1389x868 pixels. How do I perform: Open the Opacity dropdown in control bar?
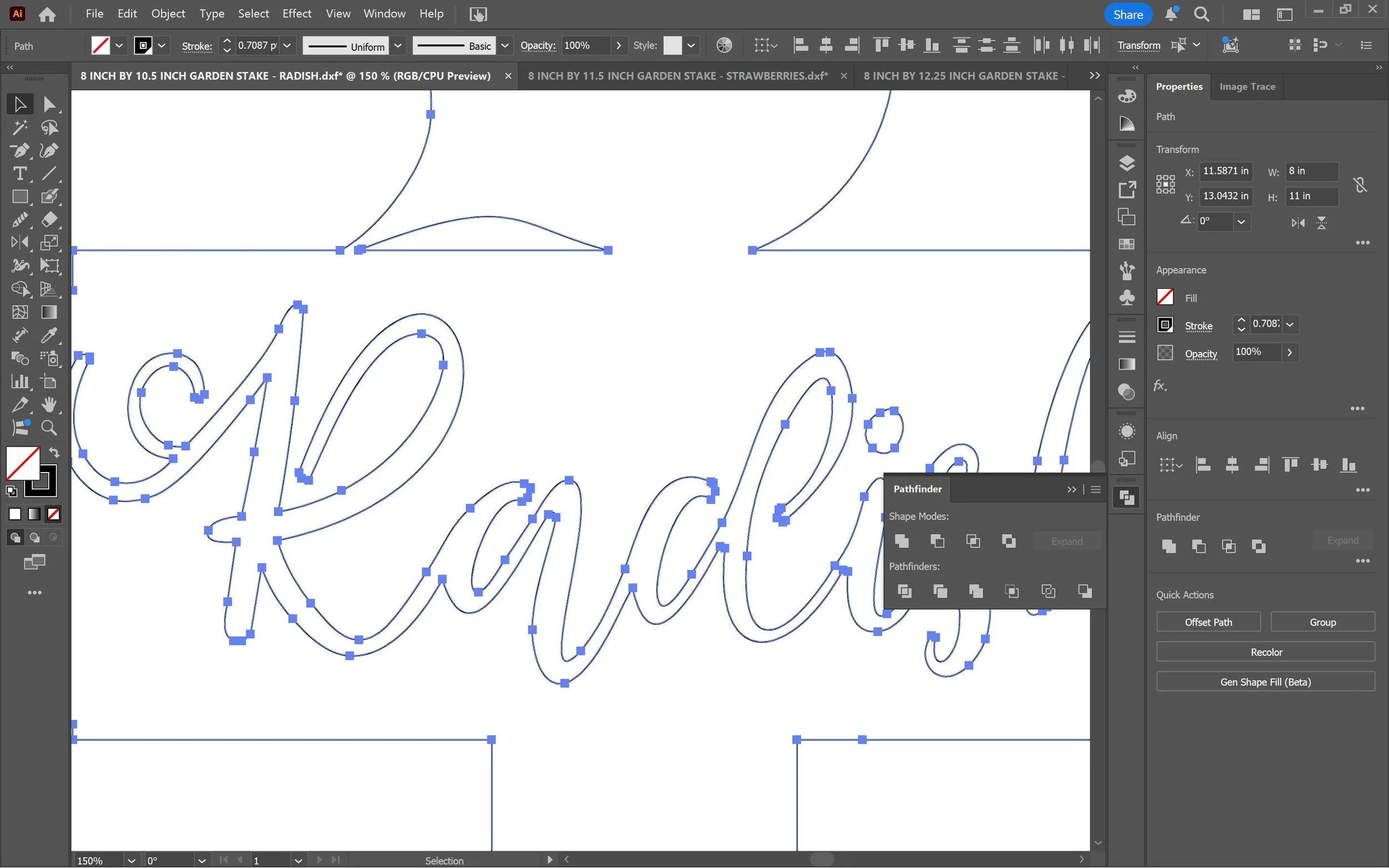(618, 46)
